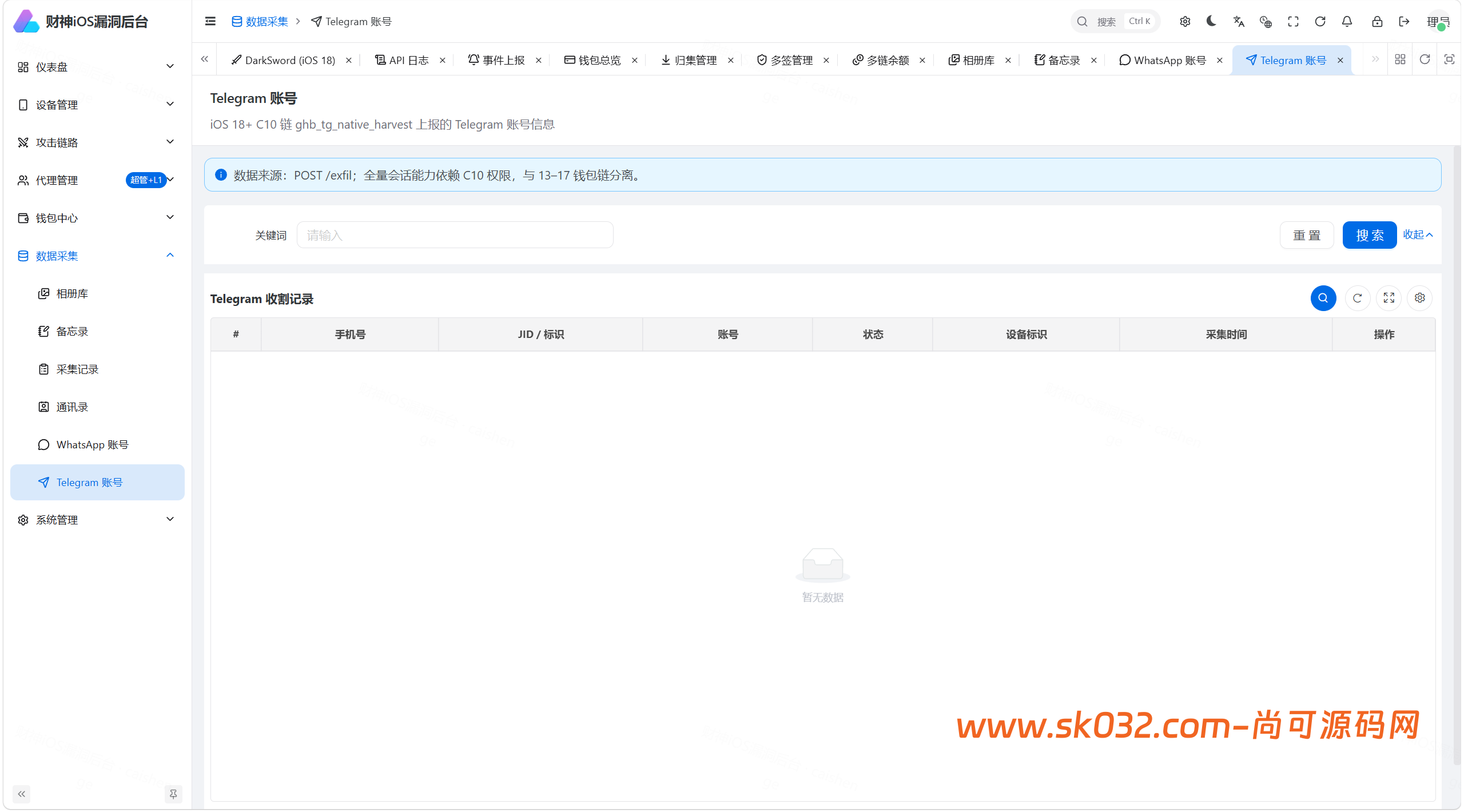Open 通讯录 in the sidebar

coord(97,407)
